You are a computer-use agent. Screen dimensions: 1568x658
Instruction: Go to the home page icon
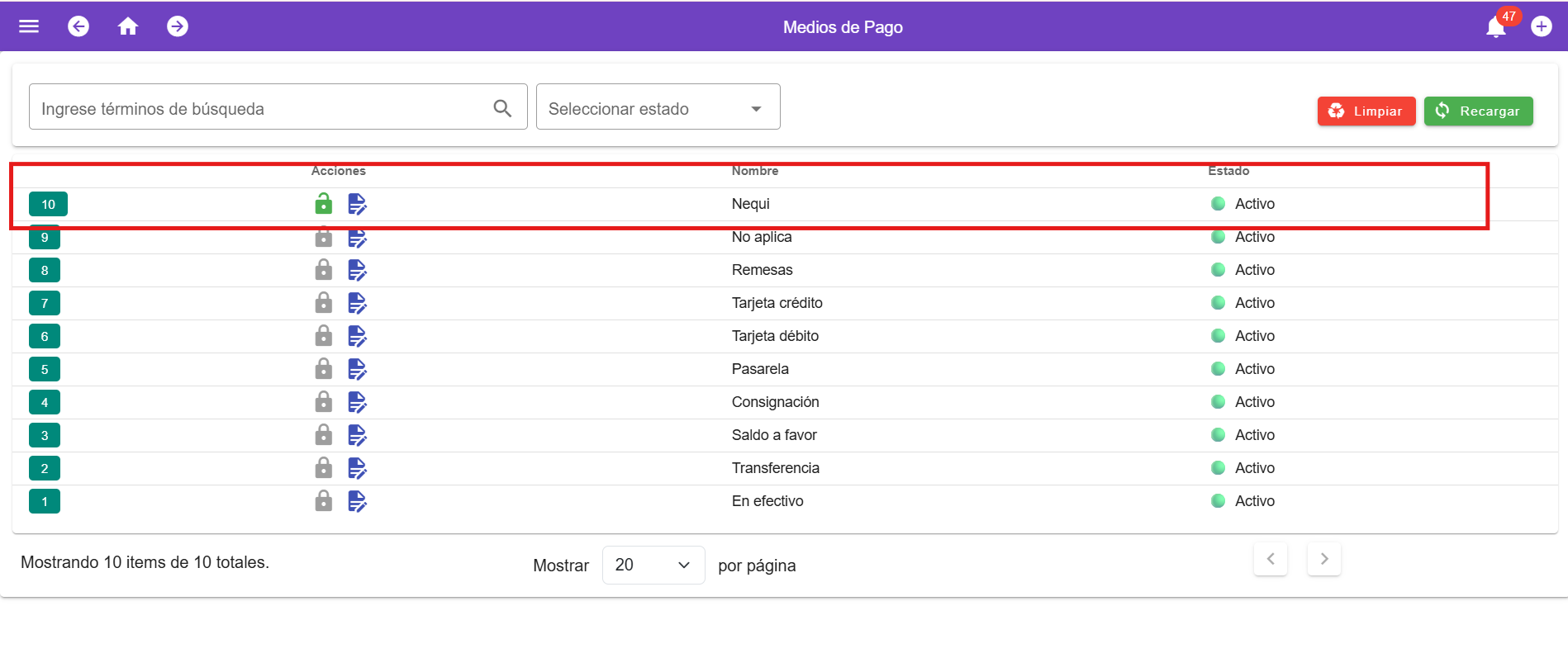point(128,26)
